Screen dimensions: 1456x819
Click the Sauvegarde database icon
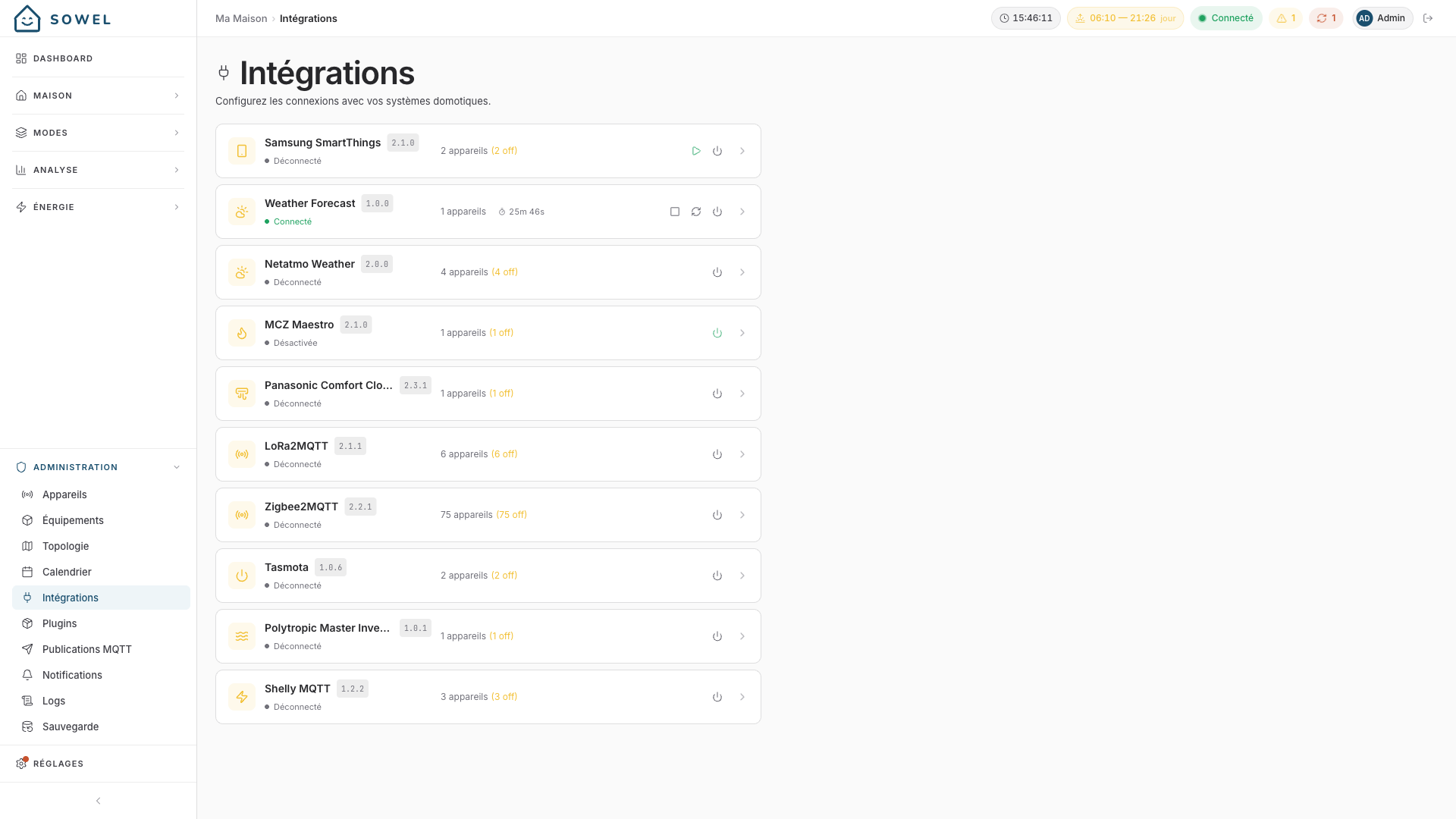point(27,726)
